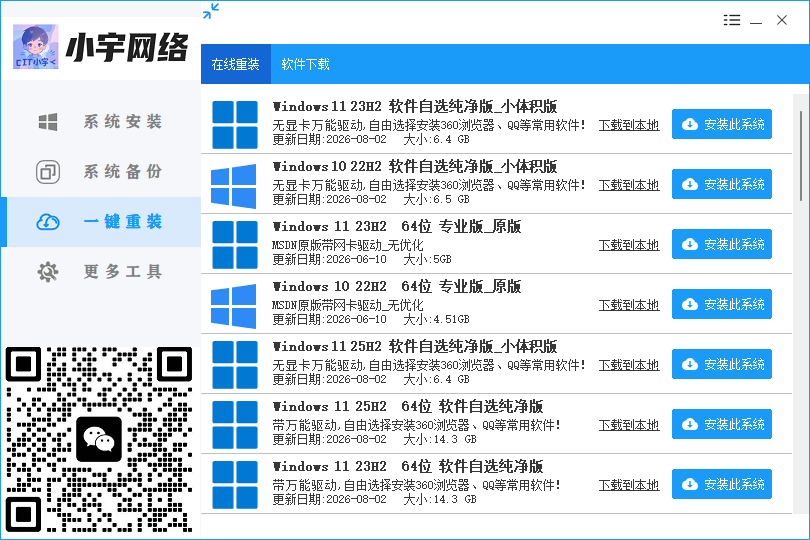Click Windows 10 22H2 小体积版 logo icon
This screenshot has height=540, width=810.
(x=233, y=186)
